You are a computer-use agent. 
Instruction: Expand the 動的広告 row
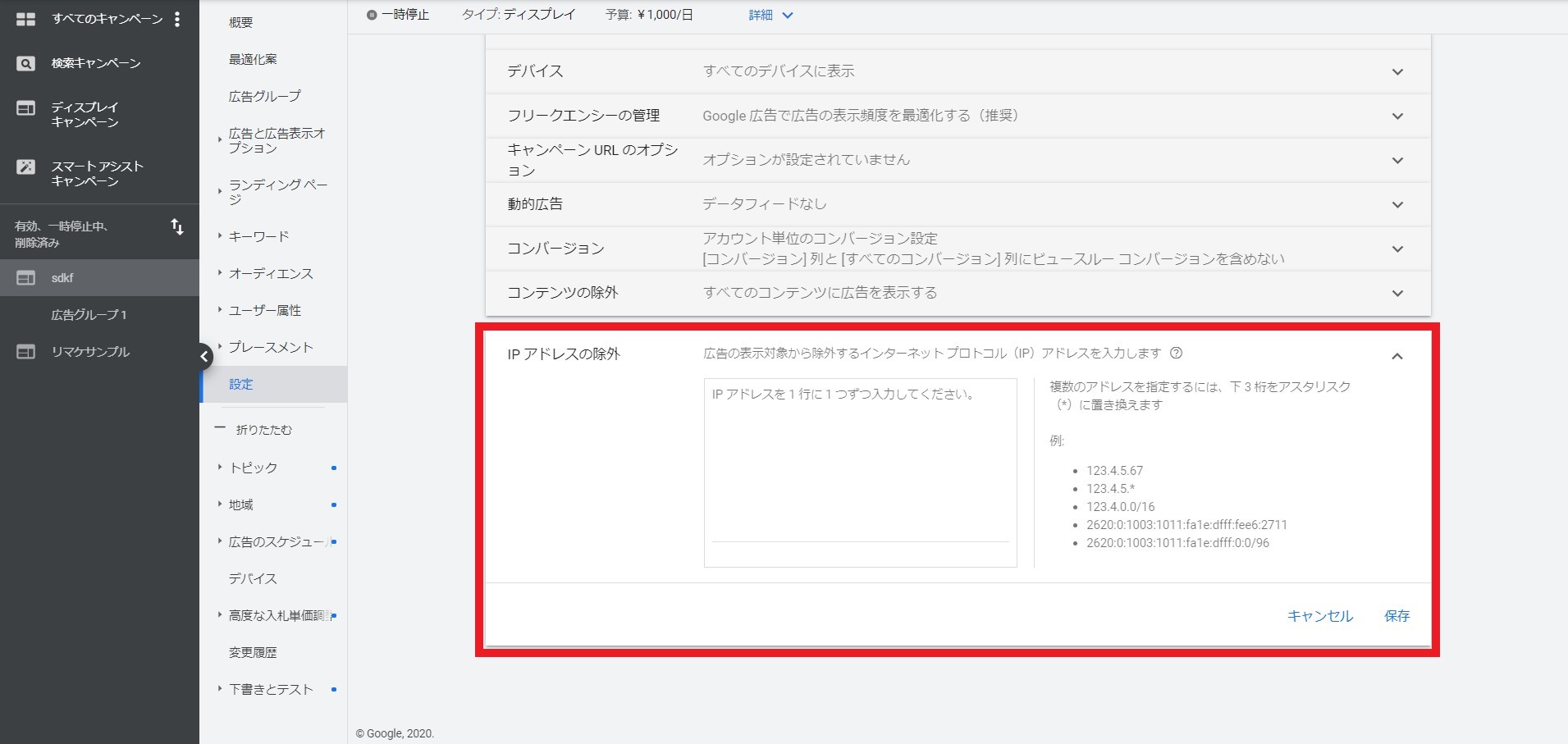[x=1397, y=204]
